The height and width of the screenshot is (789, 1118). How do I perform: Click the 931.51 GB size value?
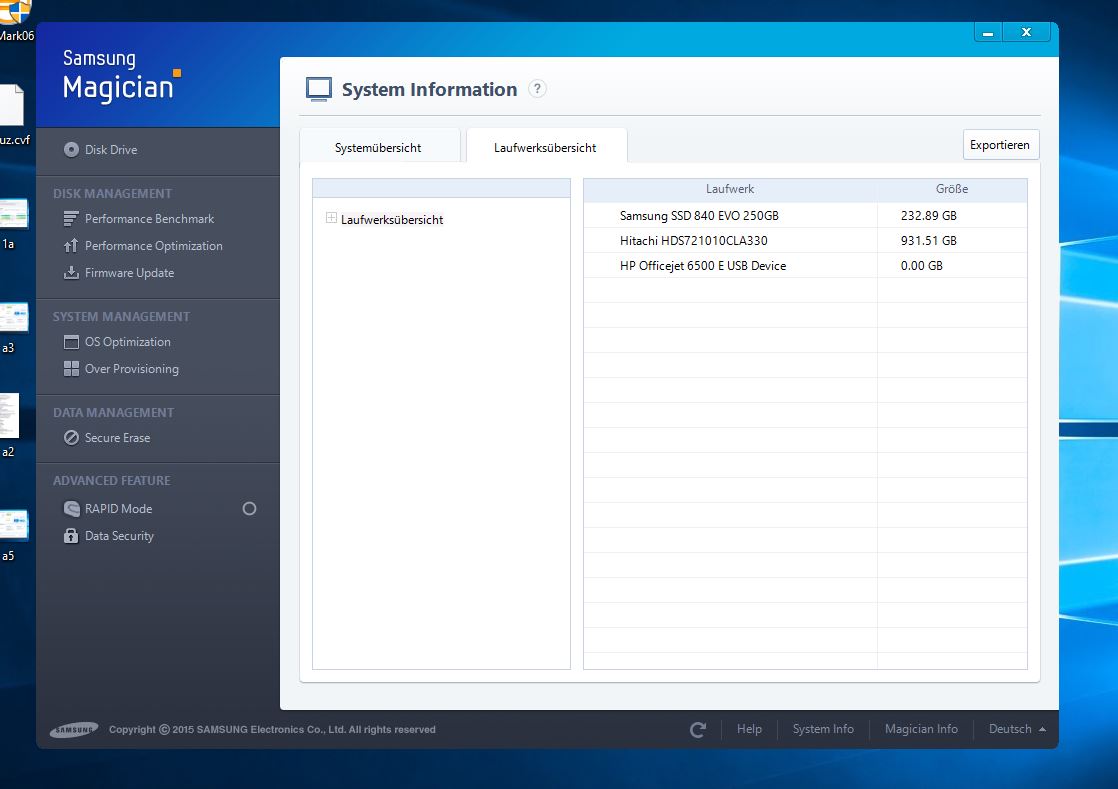click(928, 240)
